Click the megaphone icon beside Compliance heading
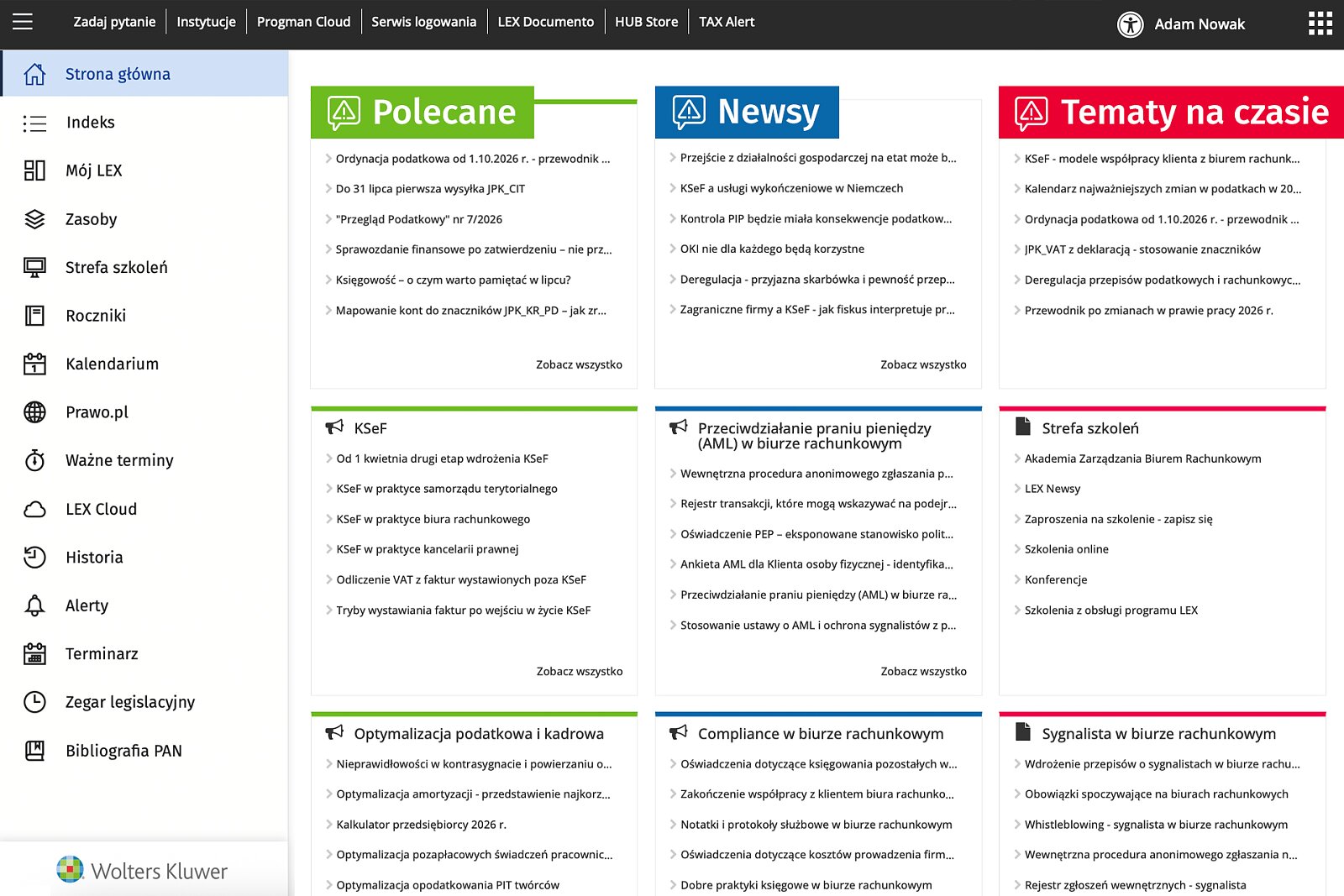 tap(678, 732)
